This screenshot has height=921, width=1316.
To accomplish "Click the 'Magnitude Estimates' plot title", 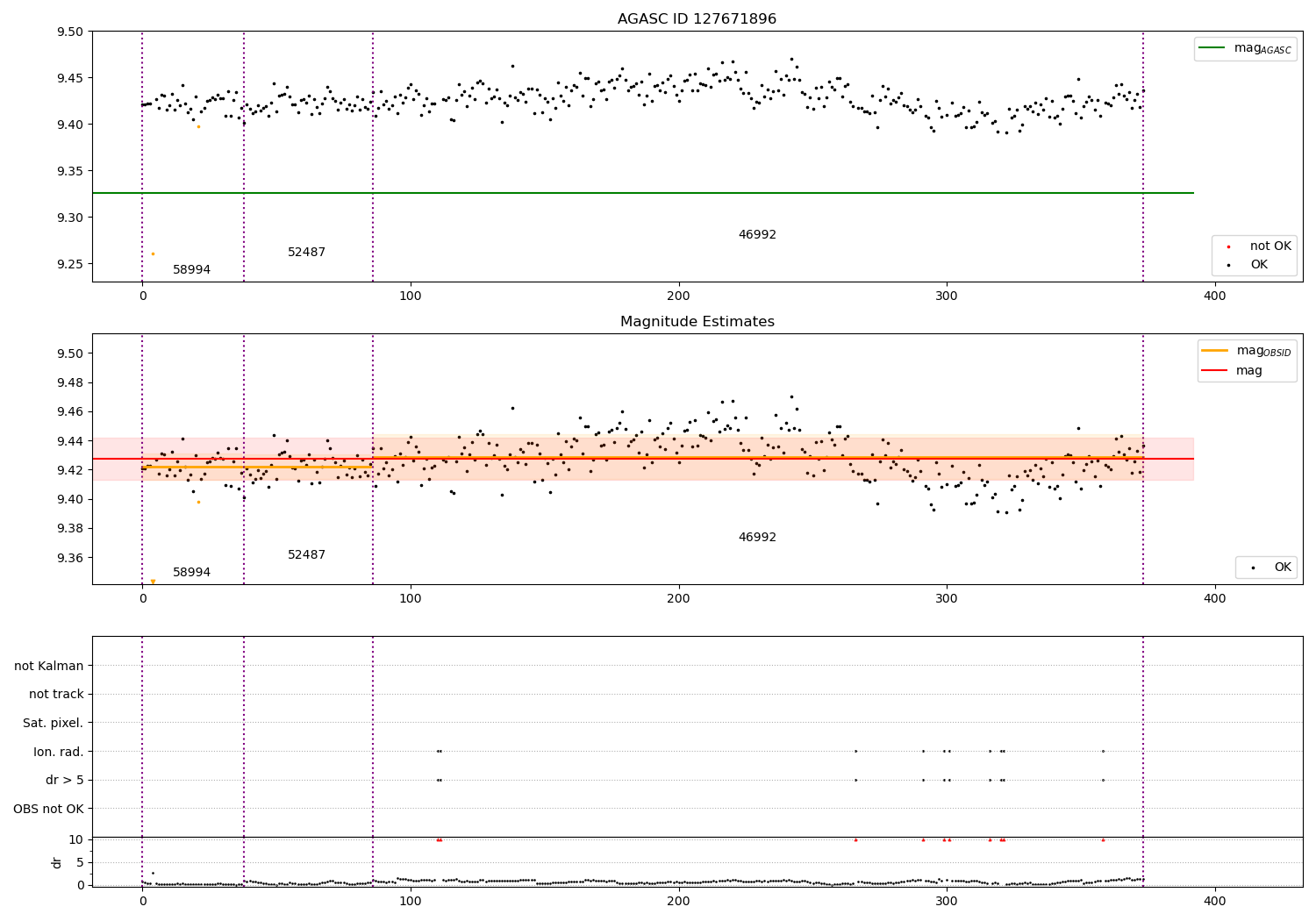I will coord(697,322).
